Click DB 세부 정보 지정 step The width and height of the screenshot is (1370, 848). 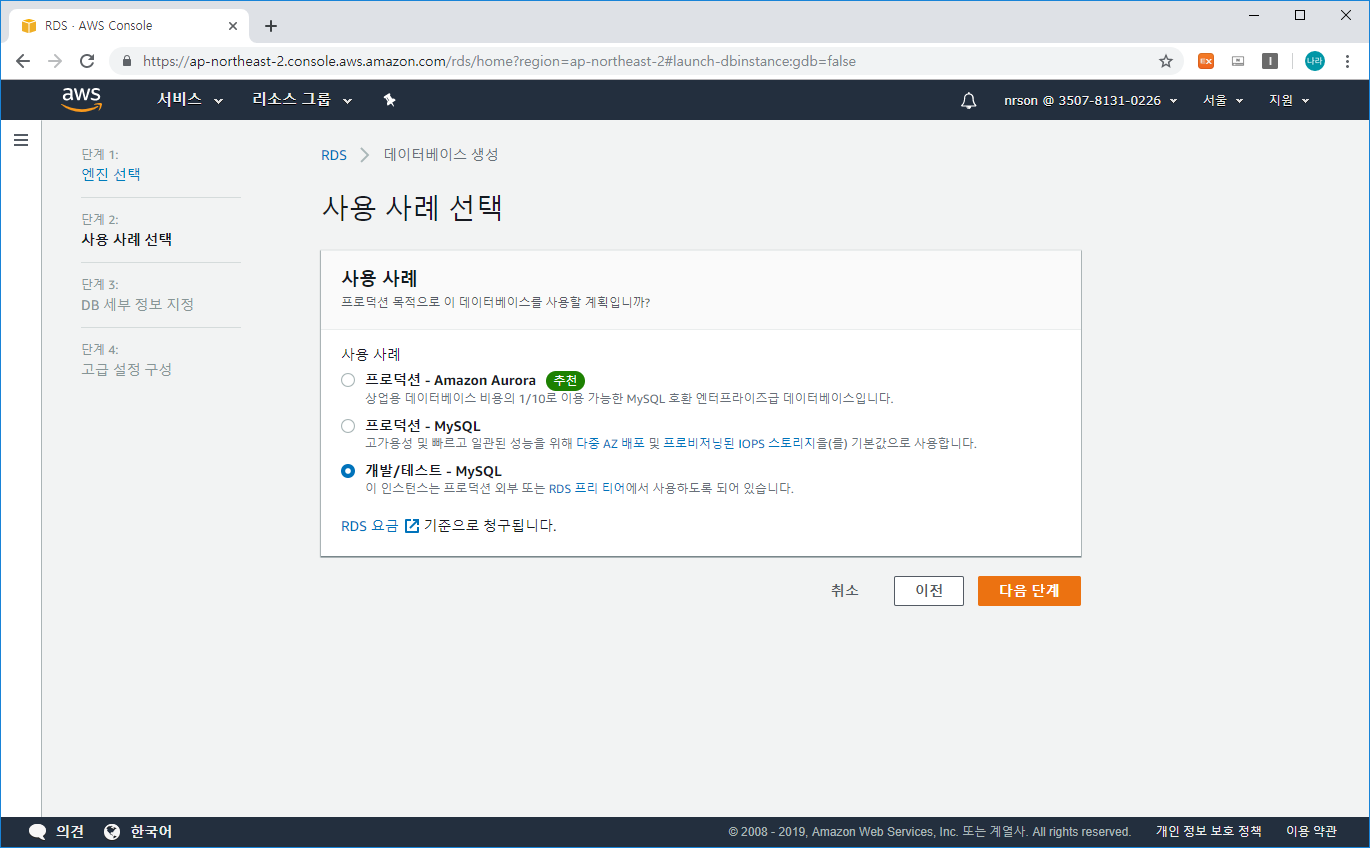tap(137, 304)
